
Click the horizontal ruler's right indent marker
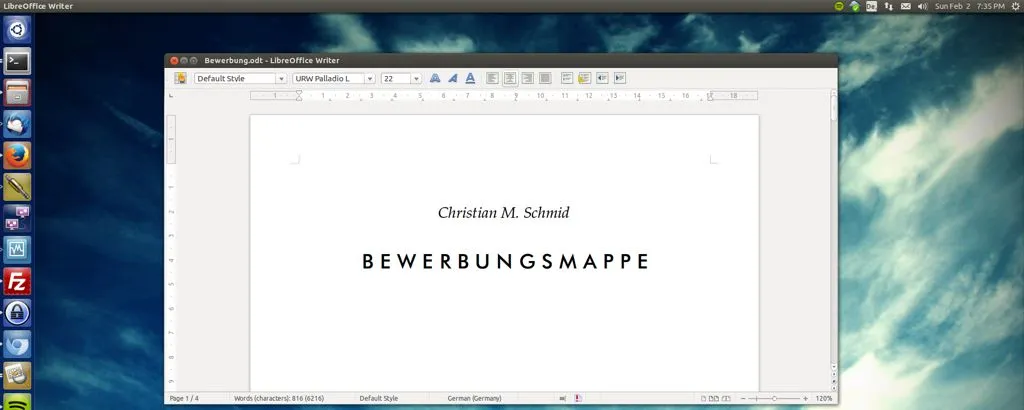pyautogui.click(x=710, y=97)
